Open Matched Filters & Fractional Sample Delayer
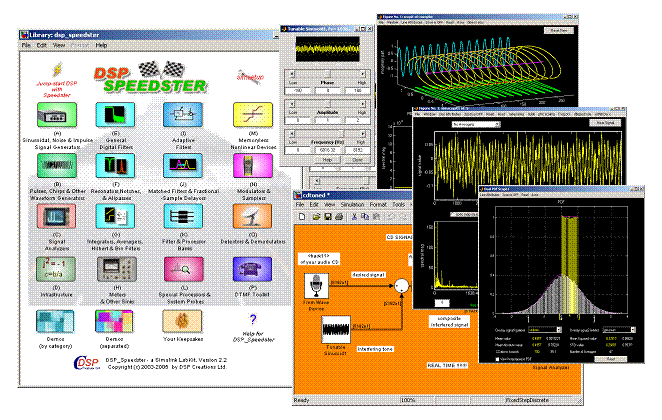 click(x=183, y=165)
